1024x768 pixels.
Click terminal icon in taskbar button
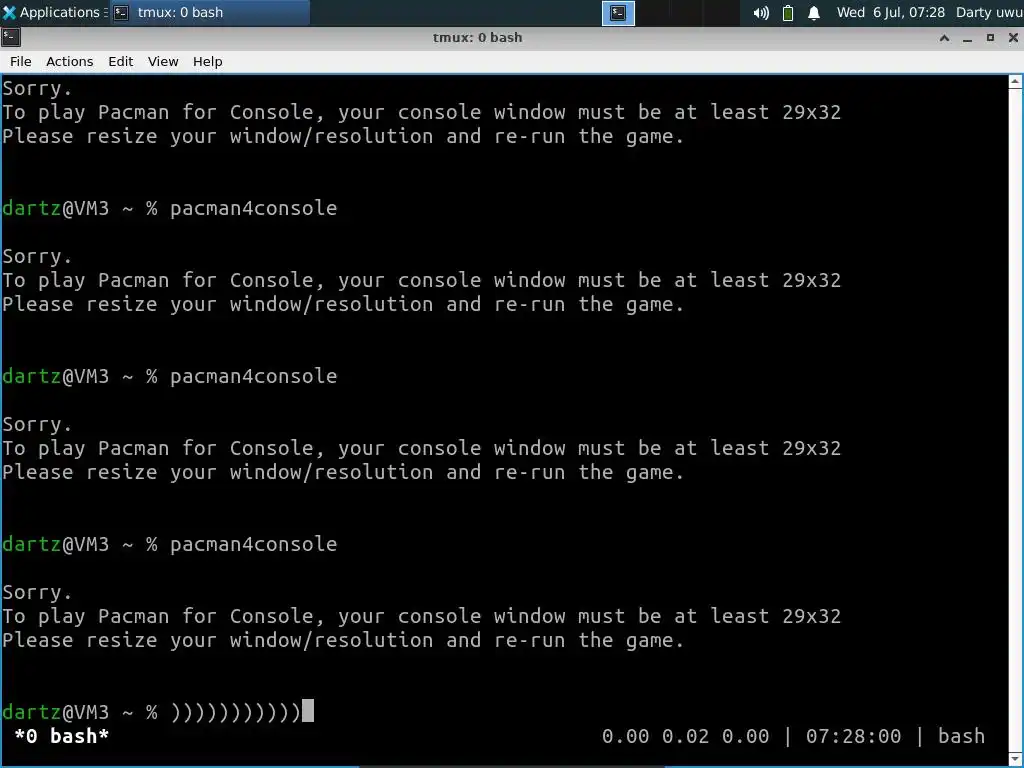[121, 12]
